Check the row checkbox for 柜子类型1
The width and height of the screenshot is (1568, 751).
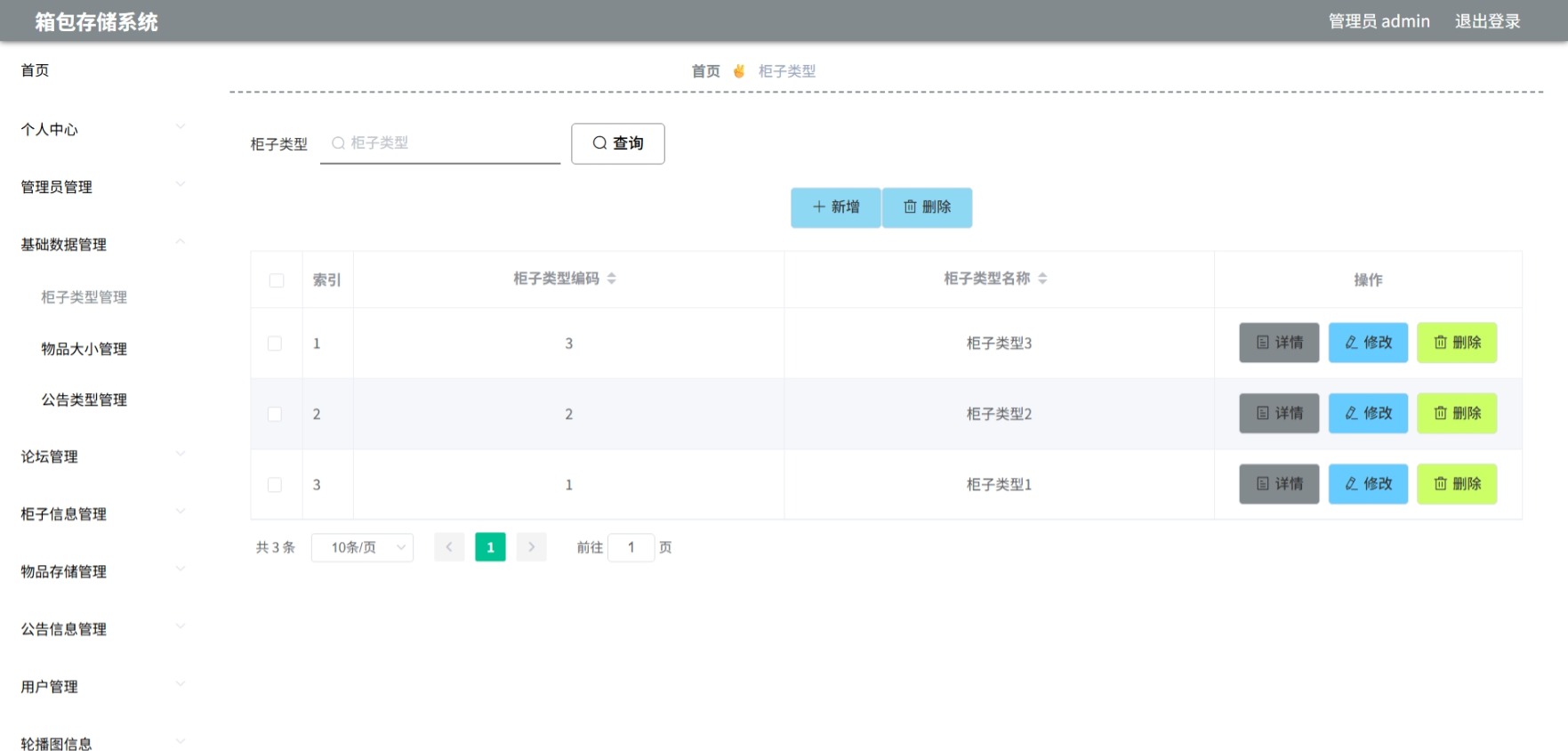pyautogui.click(x=275, y=485)
